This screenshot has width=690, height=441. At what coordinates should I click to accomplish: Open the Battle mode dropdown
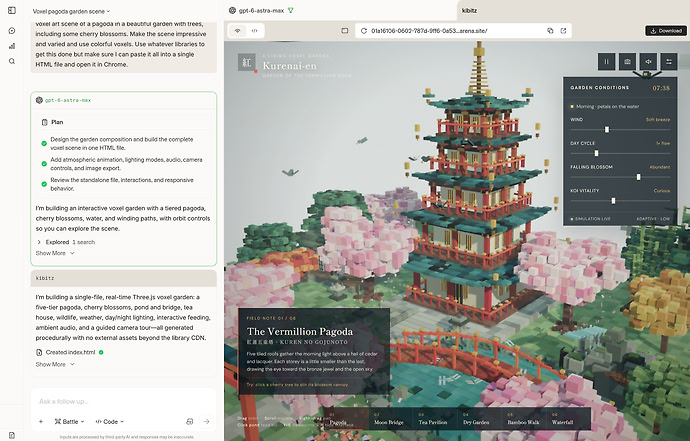tap(69, 422)
